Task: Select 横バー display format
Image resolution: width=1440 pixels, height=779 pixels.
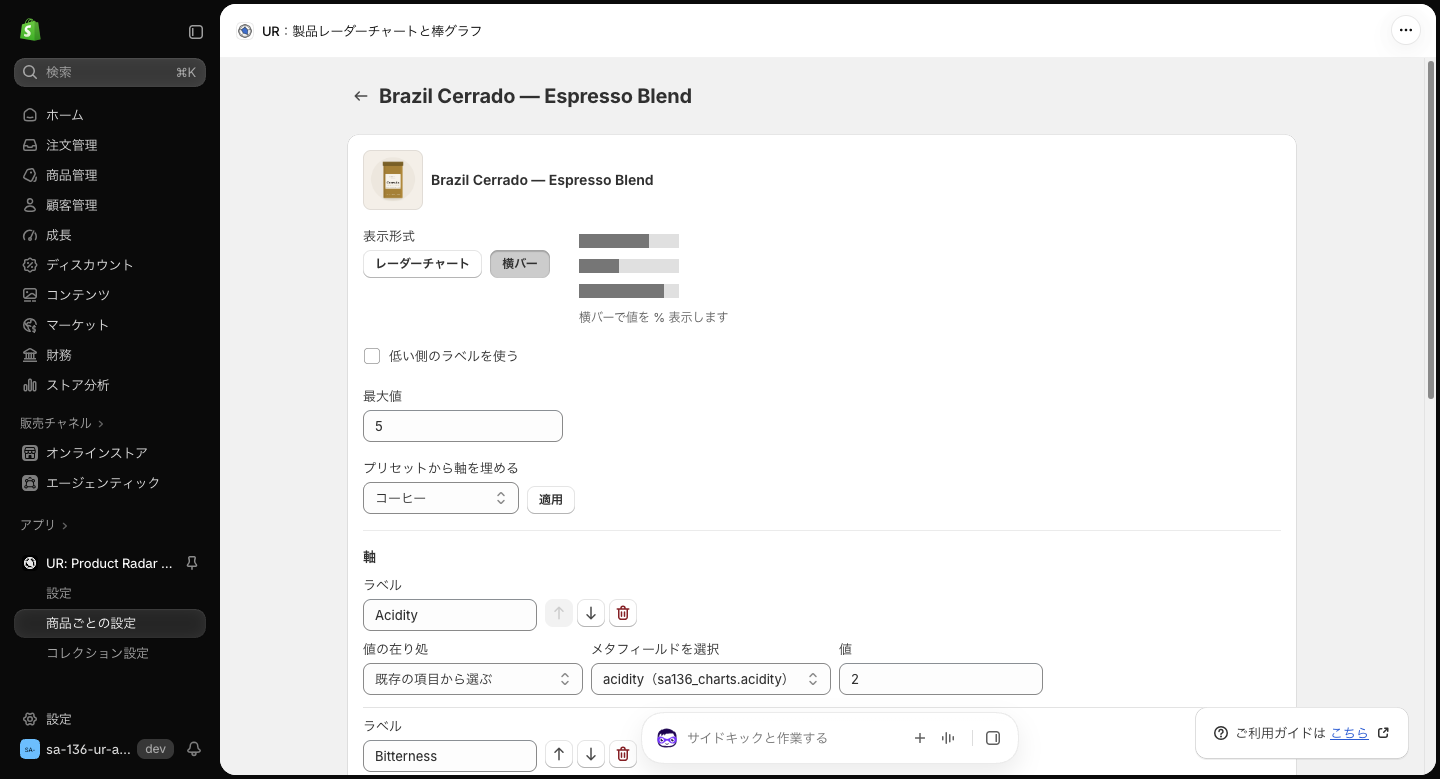Action: (x=520, y=264)
